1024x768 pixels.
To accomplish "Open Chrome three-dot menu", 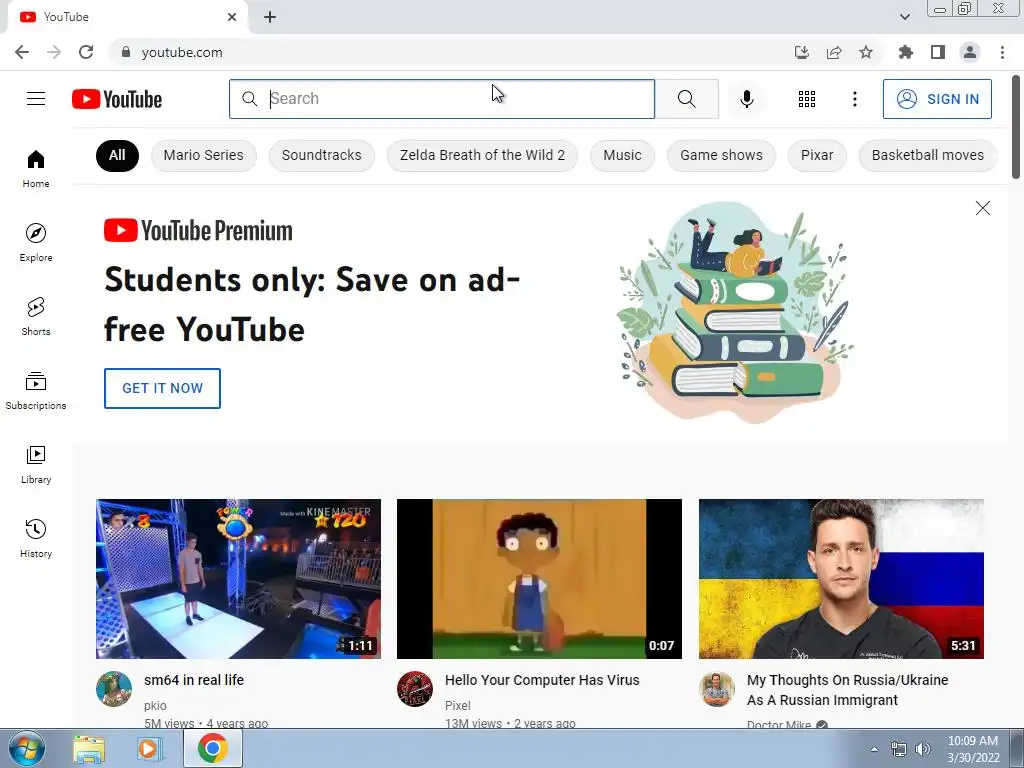I will pyautogui.click(x=1002, y=52).
